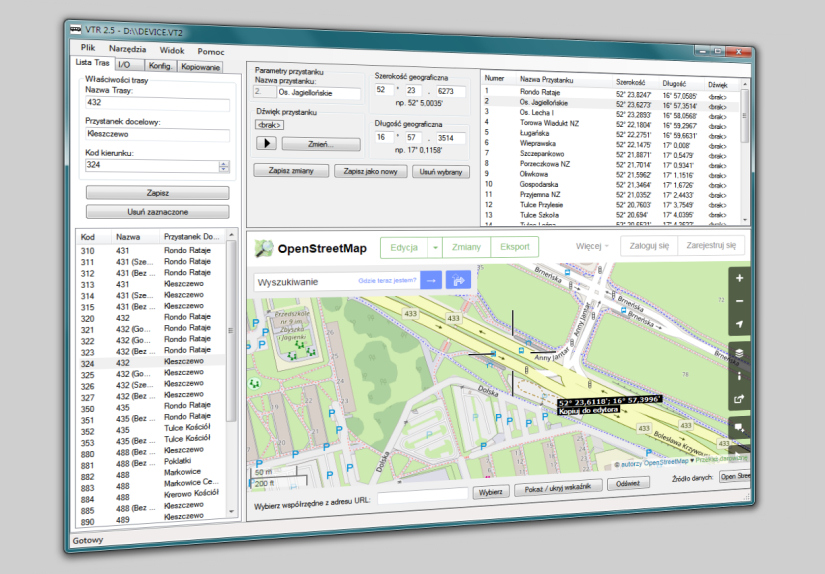Open the Narzędzia menu
Image resolution: width=825 pixels, height=574 pixels.
[x=127, y=48]
